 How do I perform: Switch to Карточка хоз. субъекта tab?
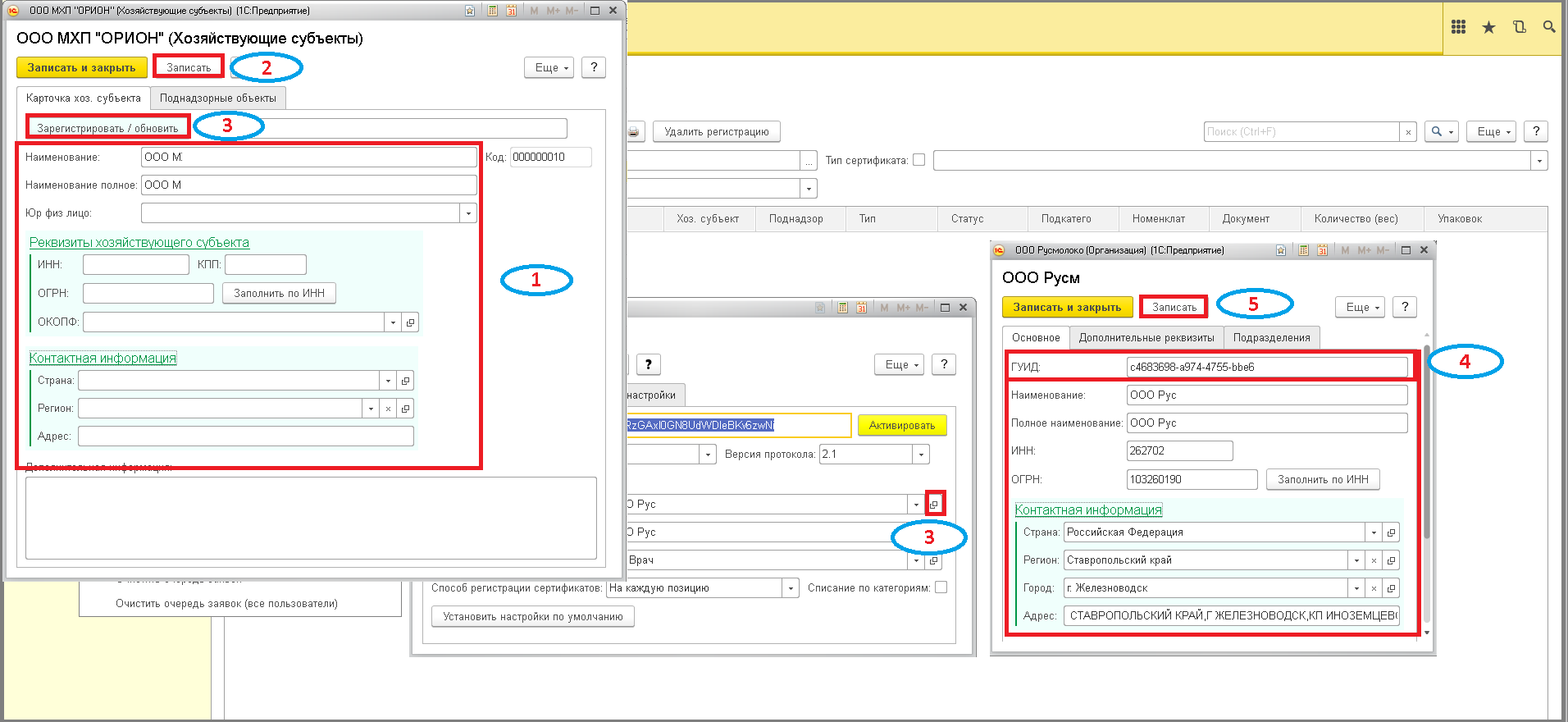point(84,98)
